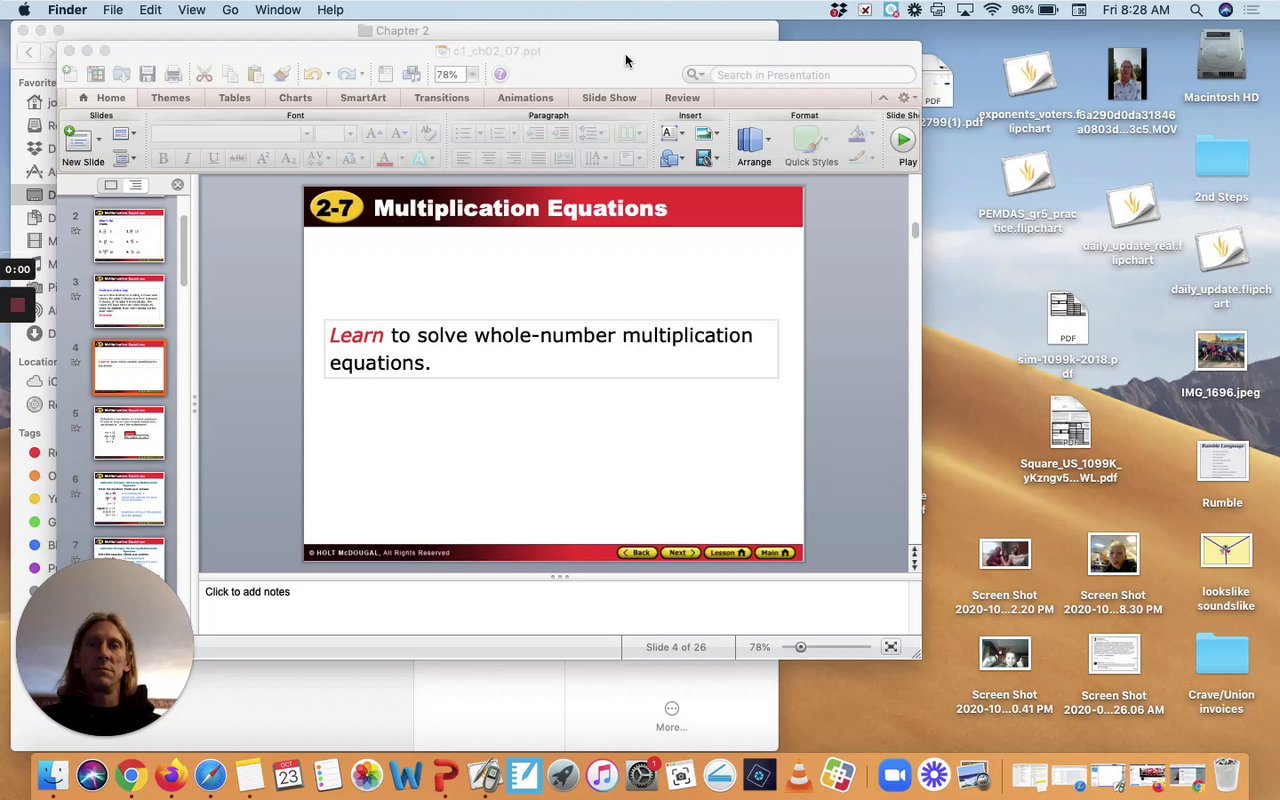Toggle Superscript formatting
Screen dimensions: 1280x800
[x=263, y=158]
